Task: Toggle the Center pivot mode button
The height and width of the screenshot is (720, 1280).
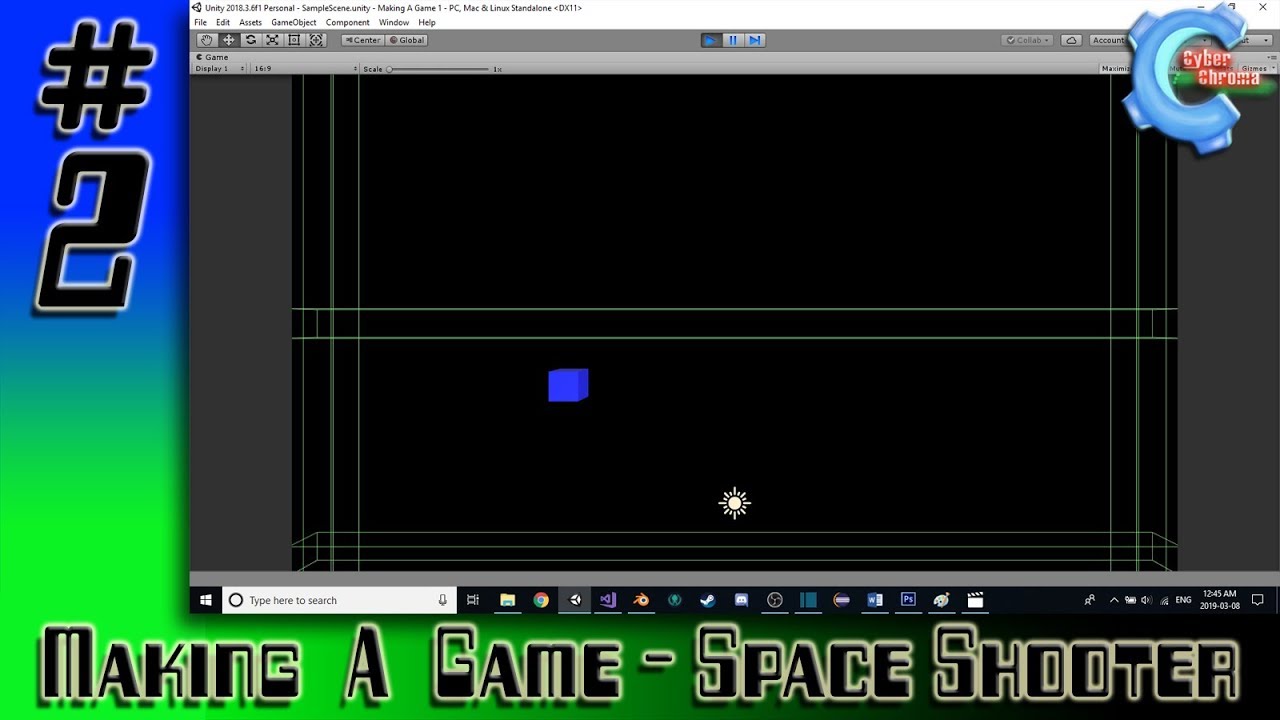Action: pos(363,40)
